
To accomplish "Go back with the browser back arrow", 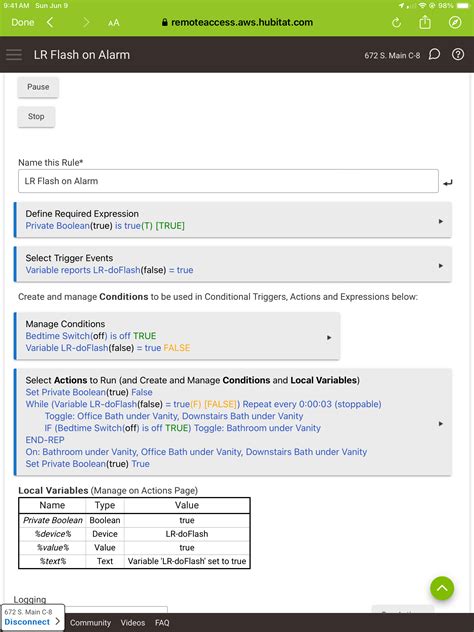I will (x=50, y=22).
